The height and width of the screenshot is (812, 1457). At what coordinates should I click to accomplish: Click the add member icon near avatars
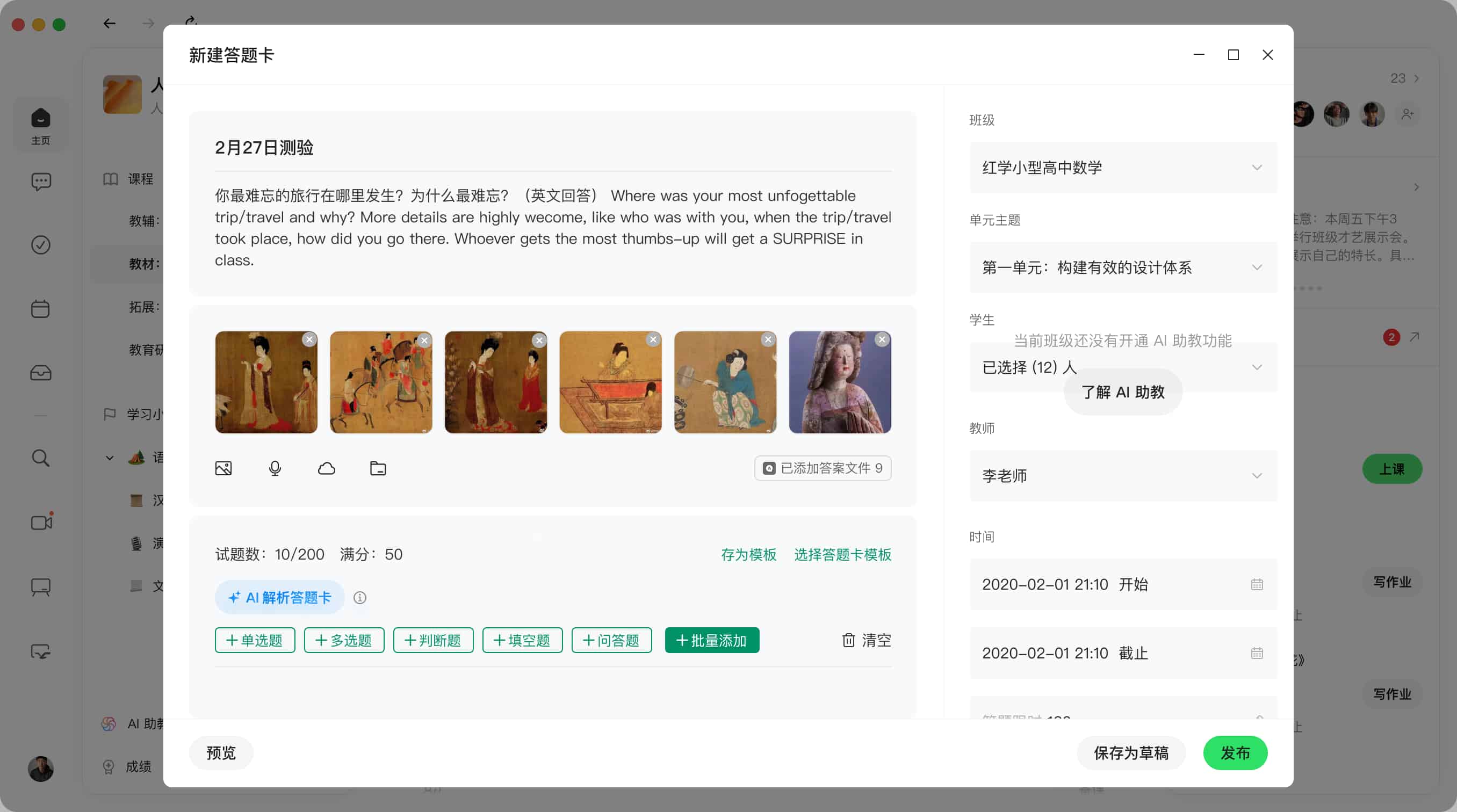pyautogui.click(x=1408, y=114)
